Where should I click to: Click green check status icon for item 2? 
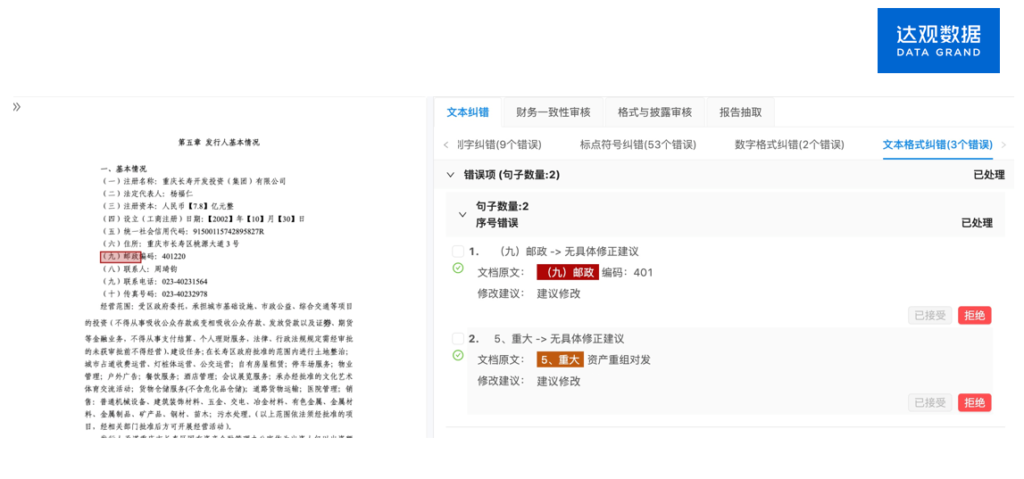click(458, 355)
